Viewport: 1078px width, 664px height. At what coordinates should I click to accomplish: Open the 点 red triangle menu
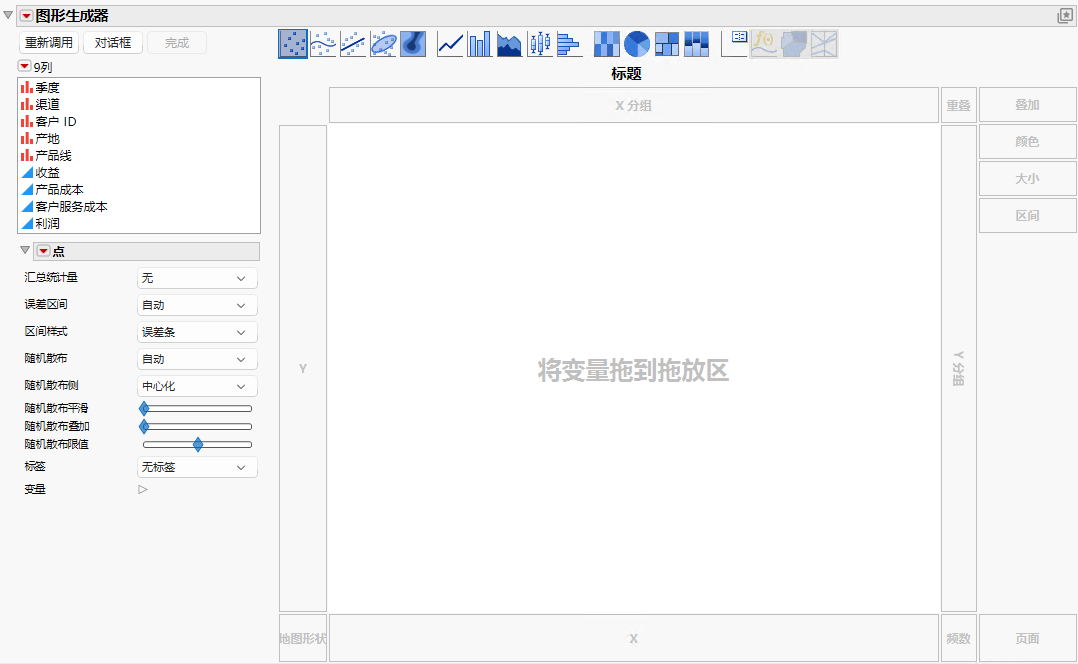coord(43,251)
